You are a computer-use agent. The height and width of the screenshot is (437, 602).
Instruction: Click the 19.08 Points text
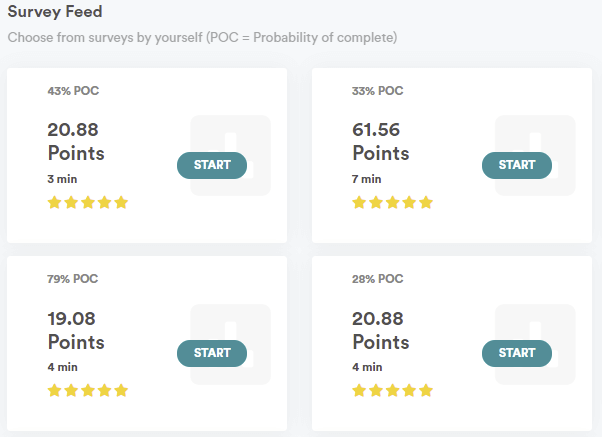click(x=76, y=330)
